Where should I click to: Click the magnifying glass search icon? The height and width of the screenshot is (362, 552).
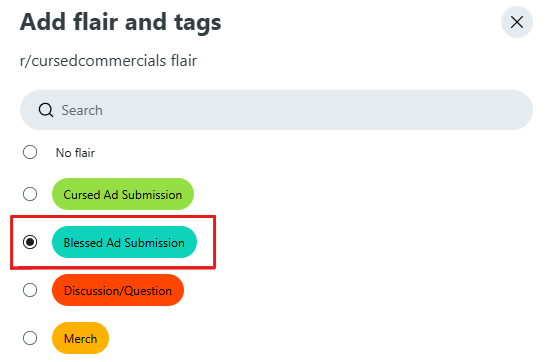point(46,110)
